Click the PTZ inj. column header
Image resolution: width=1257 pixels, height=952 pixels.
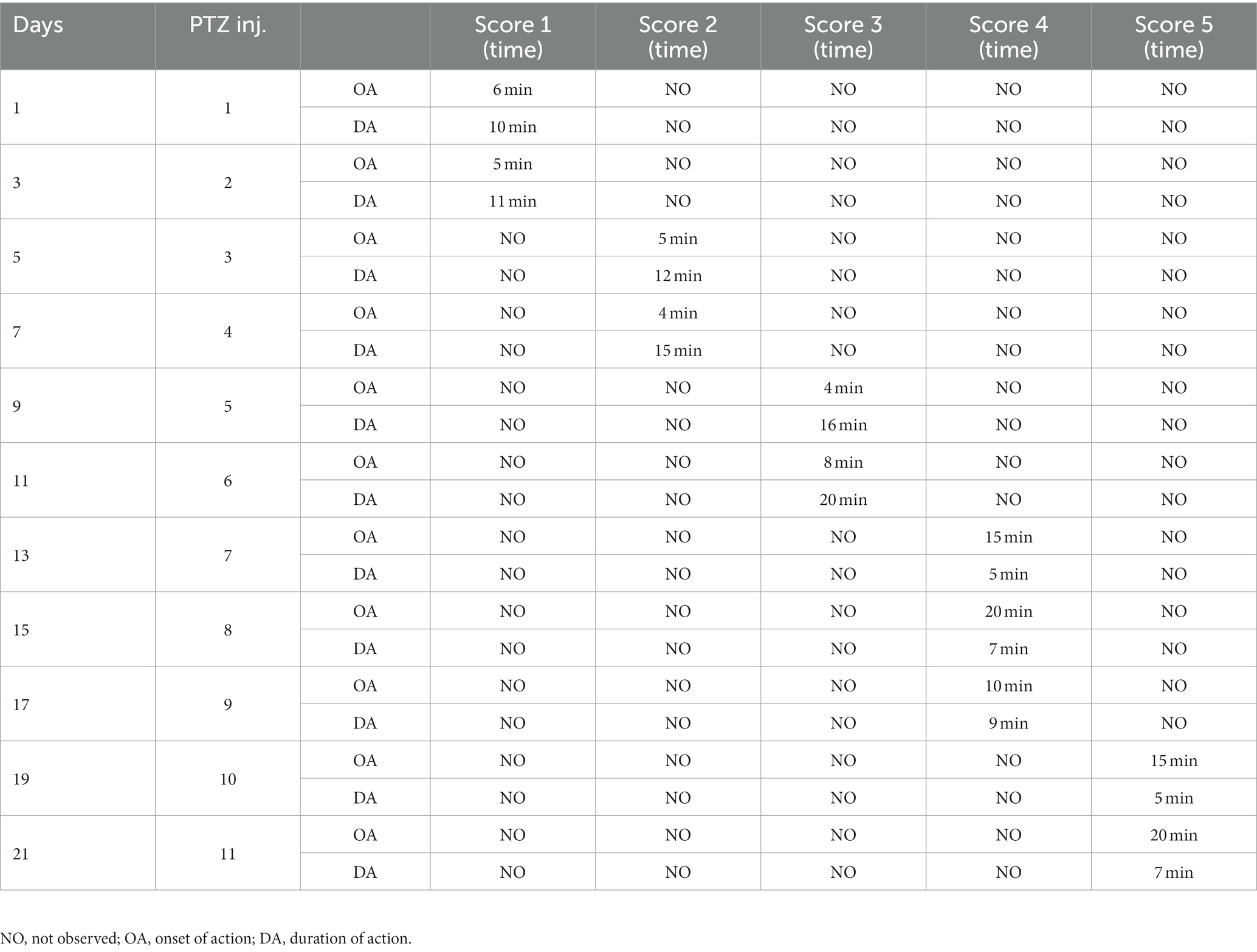pos(227,25)
